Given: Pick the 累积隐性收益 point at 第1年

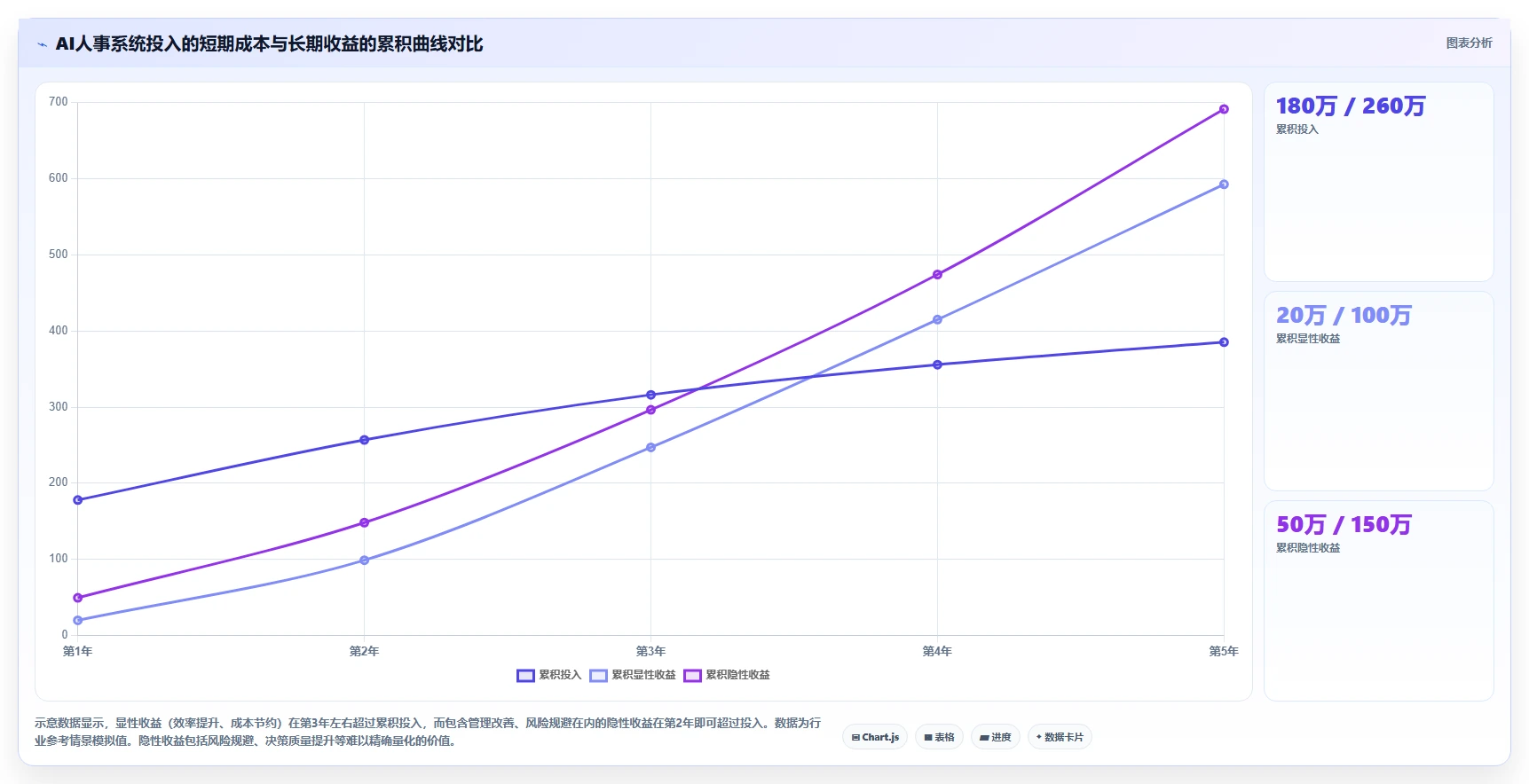Looking at the screenshot, I should pos(78,598).
